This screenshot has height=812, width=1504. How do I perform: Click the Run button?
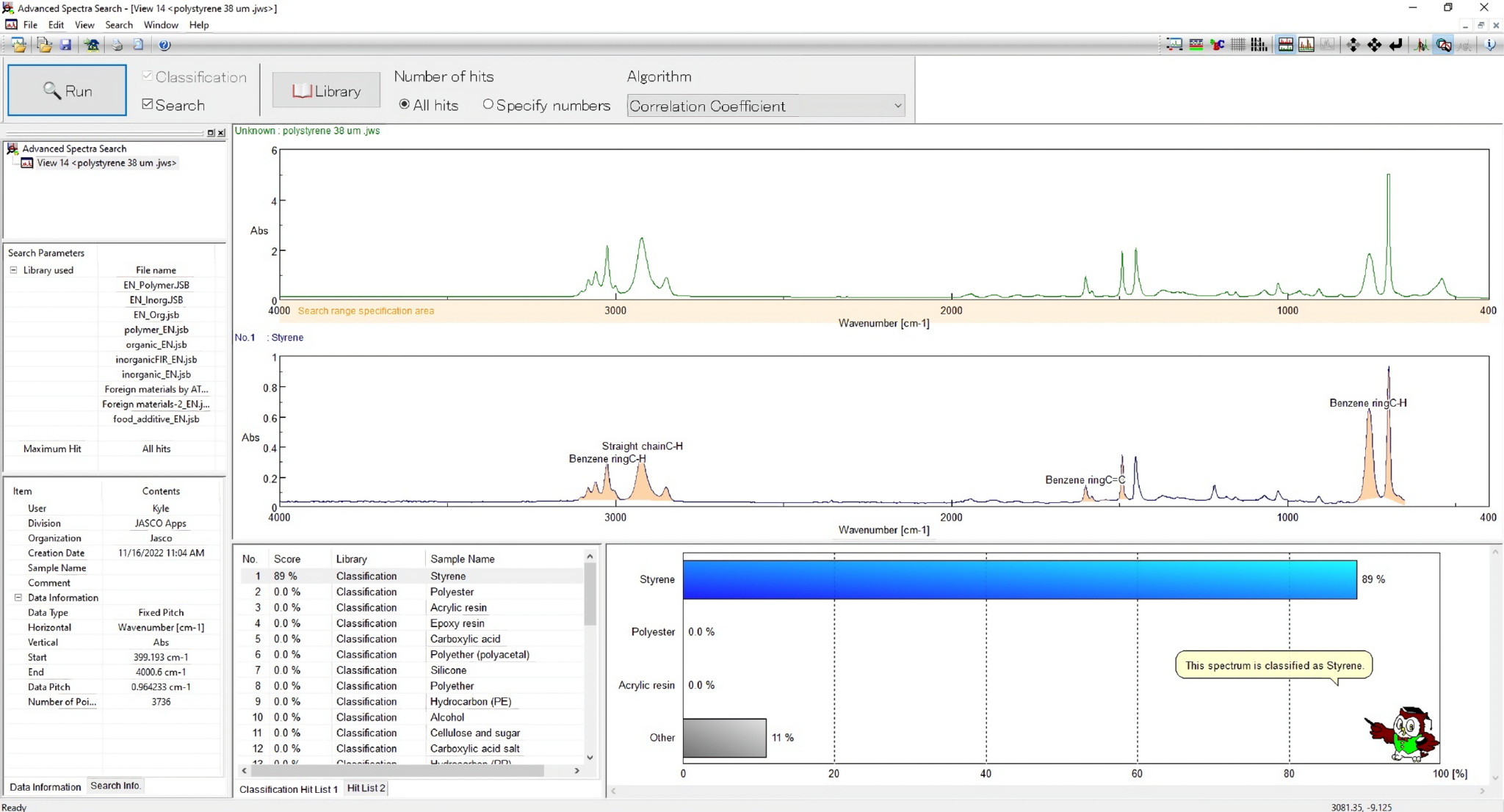click(x=67, y=90)
